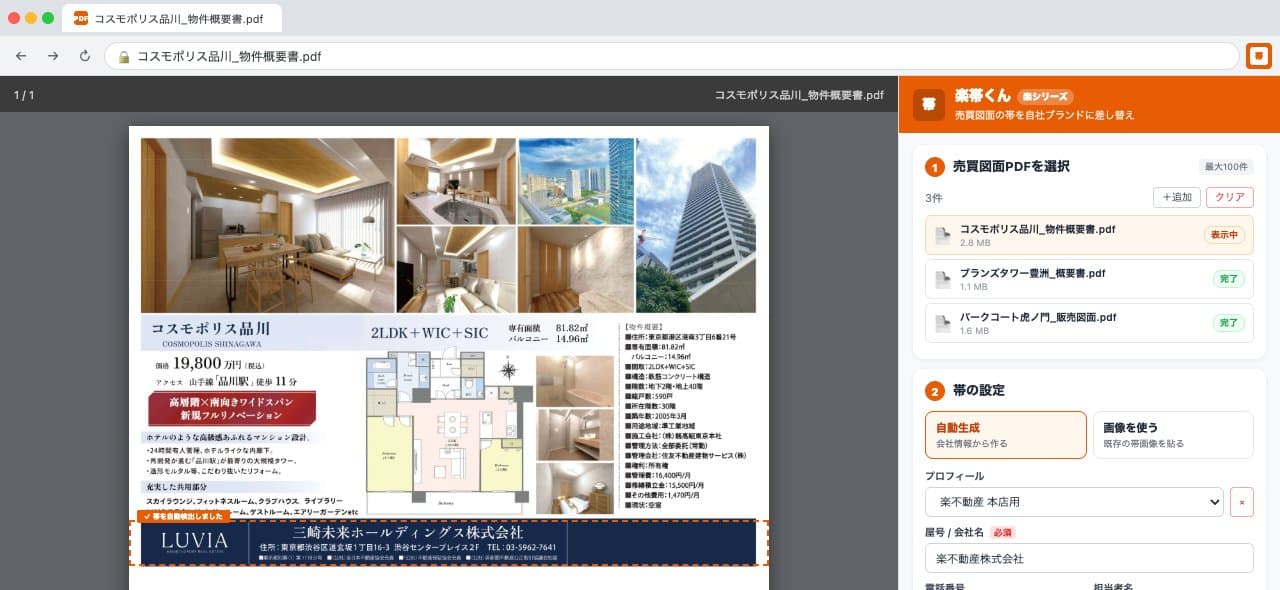Open the orange extension icon in toolbar
The width and height of the screenshot is (1280, 590).
pos(1259,56)
